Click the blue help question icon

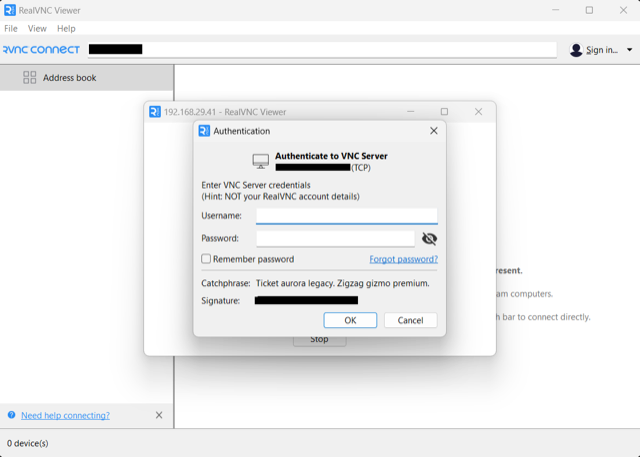(x=11, y=415)
